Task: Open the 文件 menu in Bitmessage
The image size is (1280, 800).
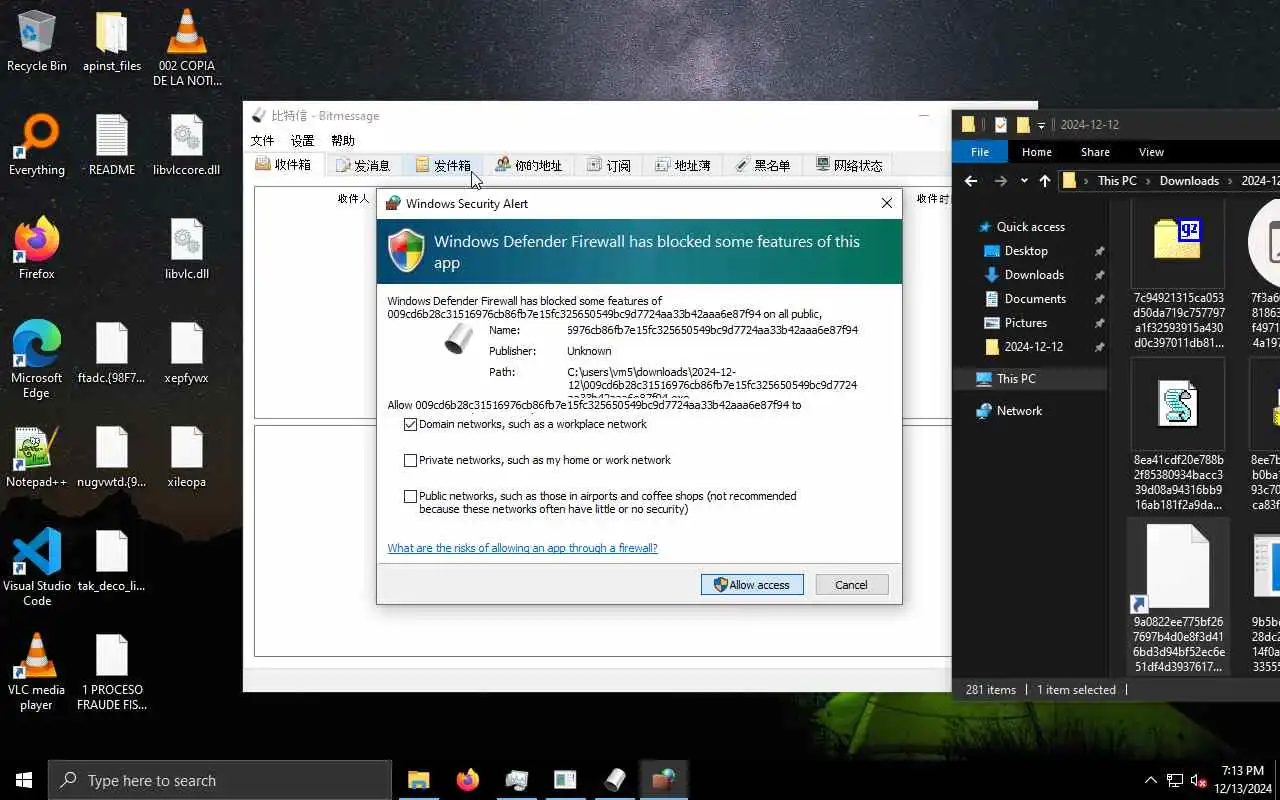Action: coord(262,141)
